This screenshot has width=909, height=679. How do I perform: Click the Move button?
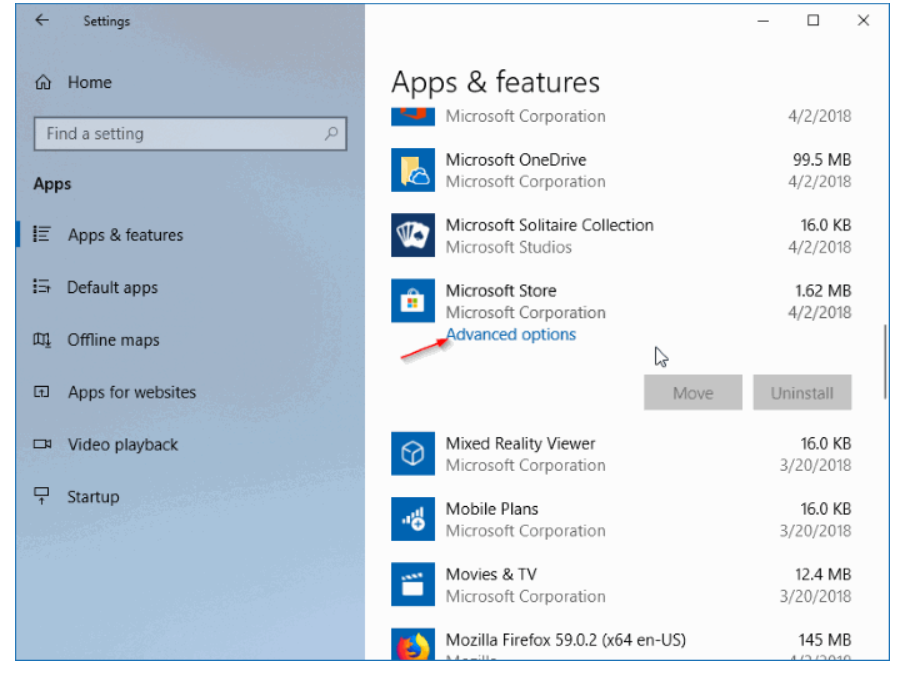coord(693,393)
